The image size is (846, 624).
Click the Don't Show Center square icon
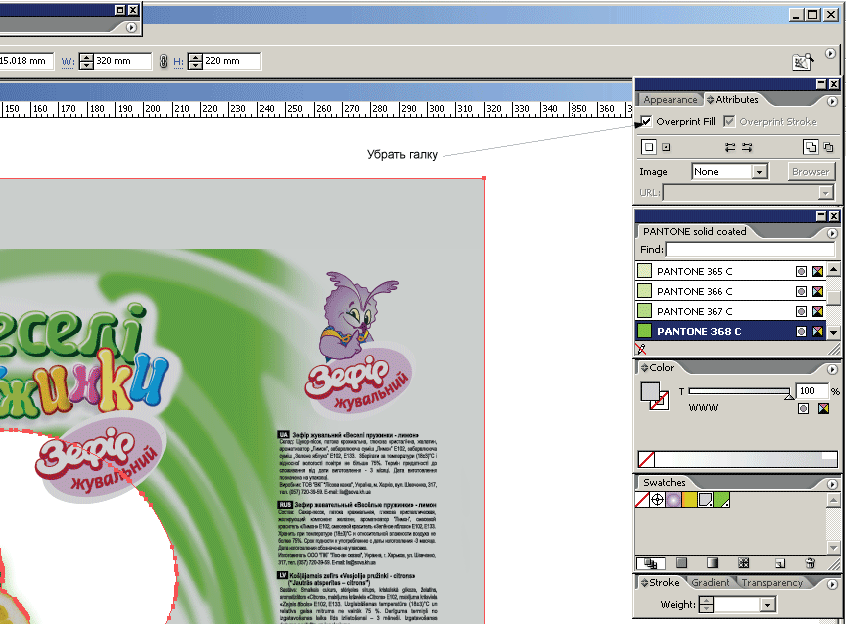click(x=649, y=147)
